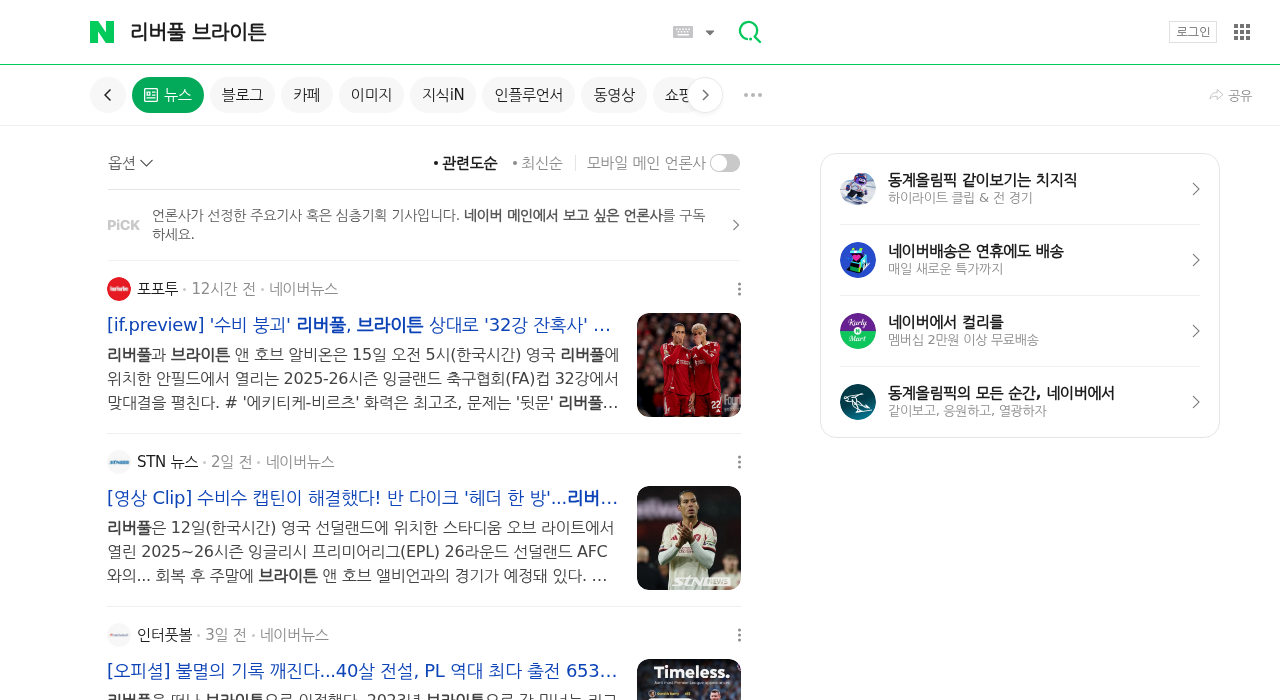Switch to the 지식iN tab

click(443, 95)
